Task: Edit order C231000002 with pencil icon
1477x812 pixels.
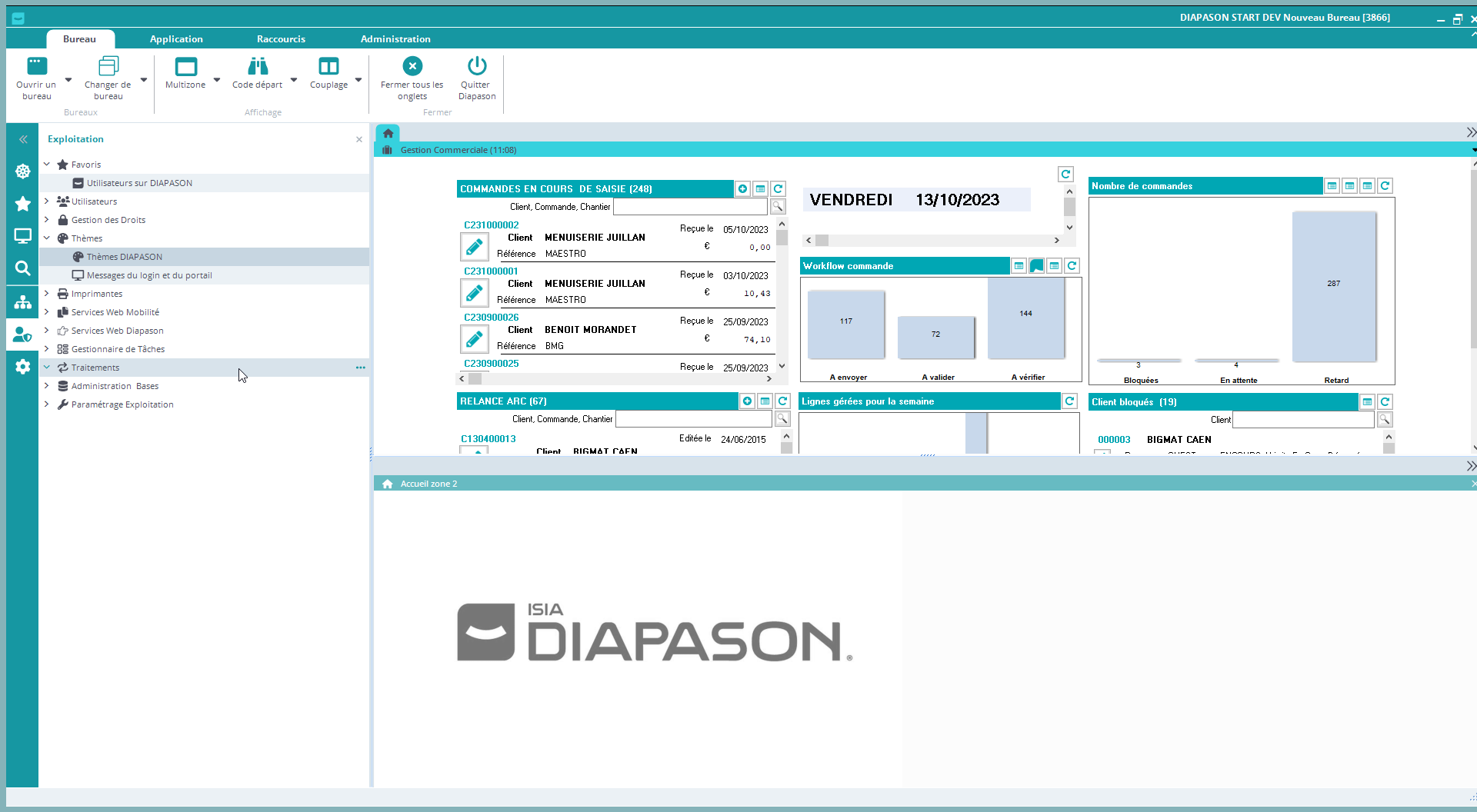Action: [475, 247]
